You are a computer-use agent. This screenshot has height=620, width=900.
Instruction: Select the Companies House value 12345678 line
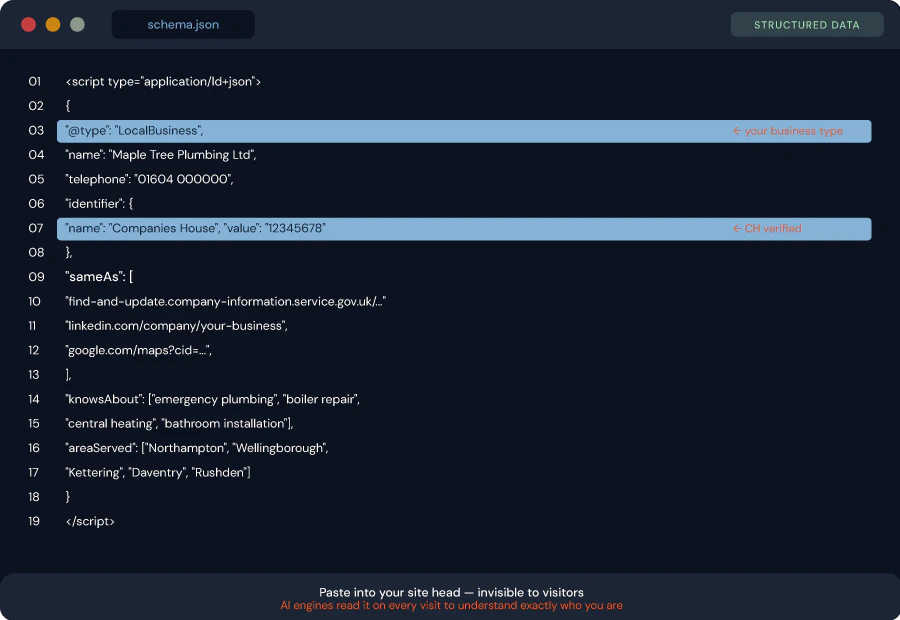pos(464,228)
